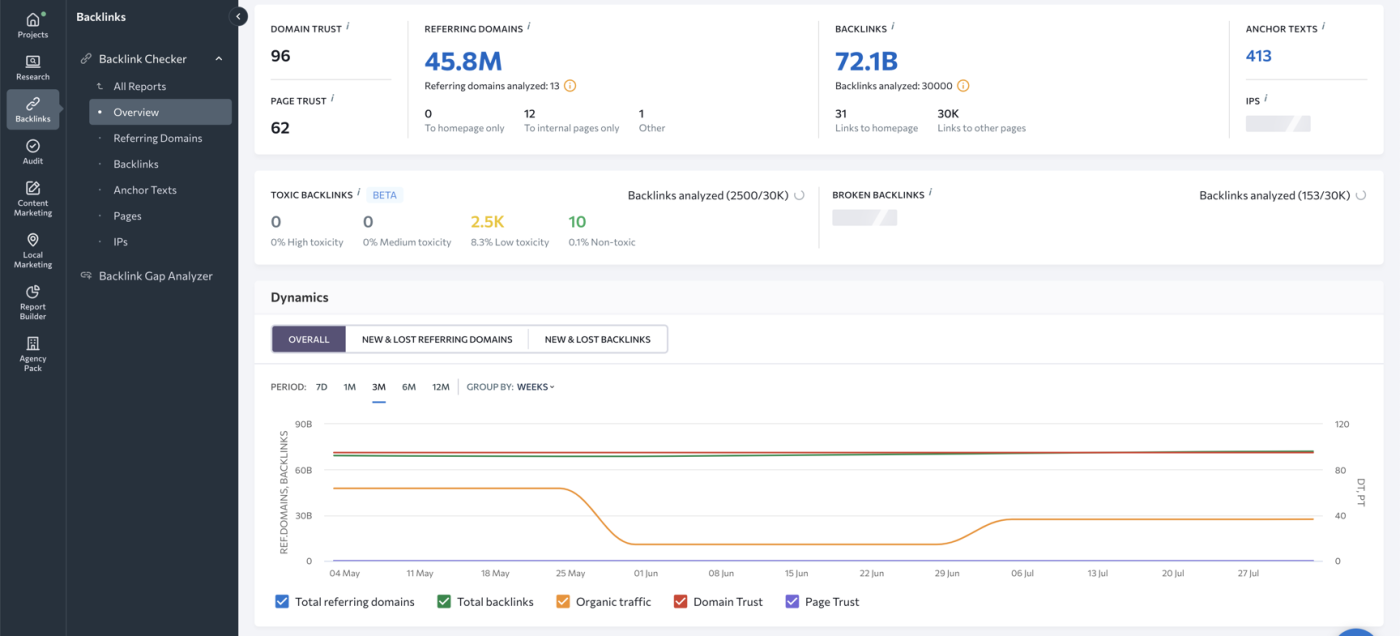
Task: Click orange warning icon beside backlinks analyzed 30000
Action: 963,86
